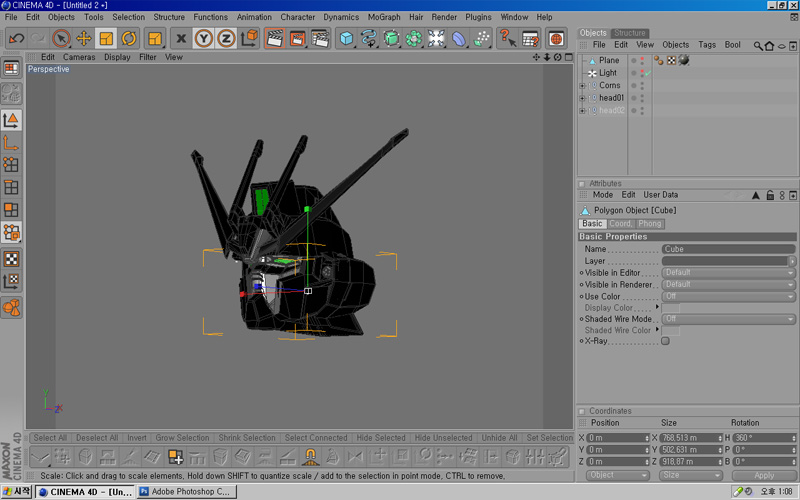Open the Use Color dropdown

tap(729, 296)
